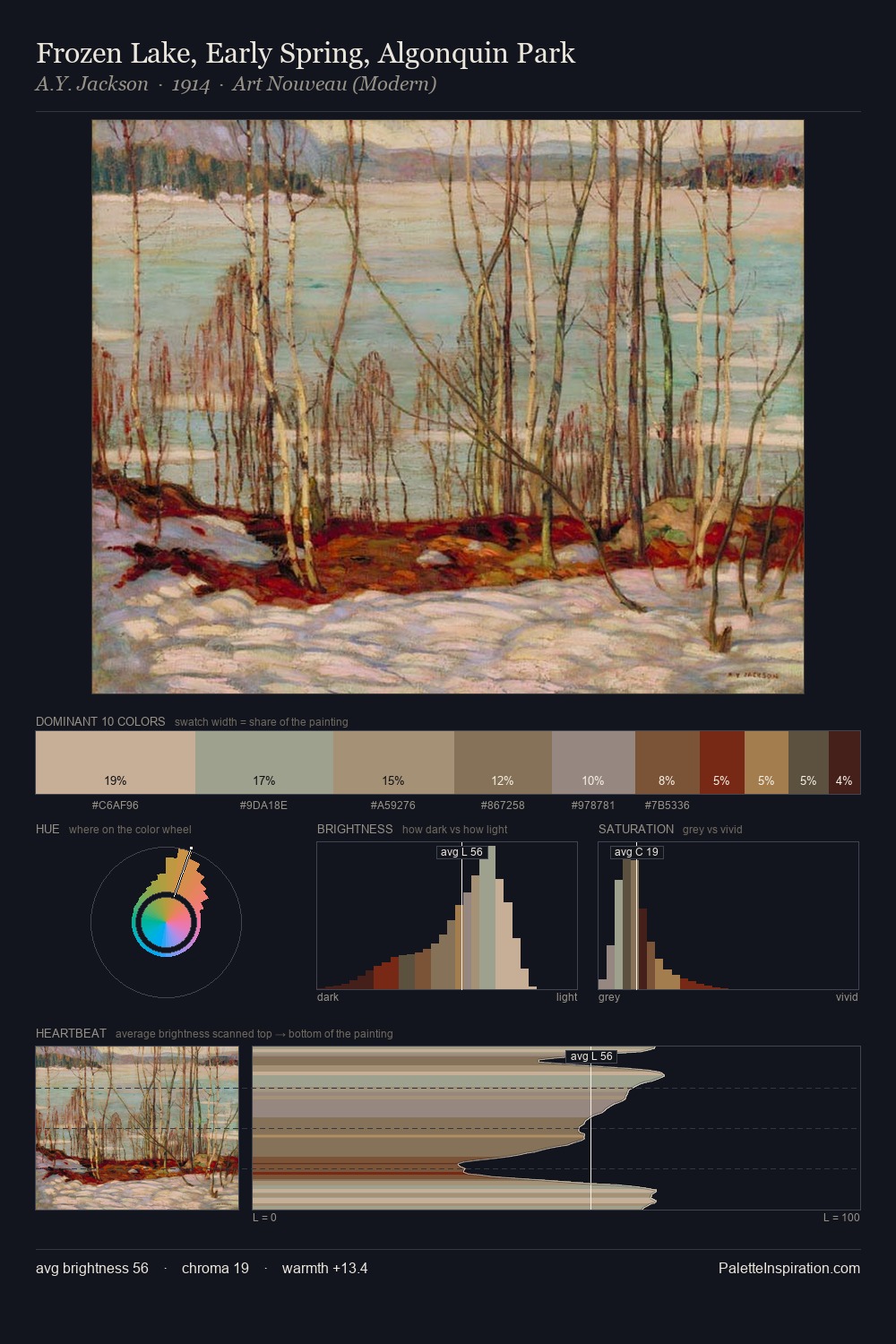Click the SATURATION section heading

(x=636, y=829)
